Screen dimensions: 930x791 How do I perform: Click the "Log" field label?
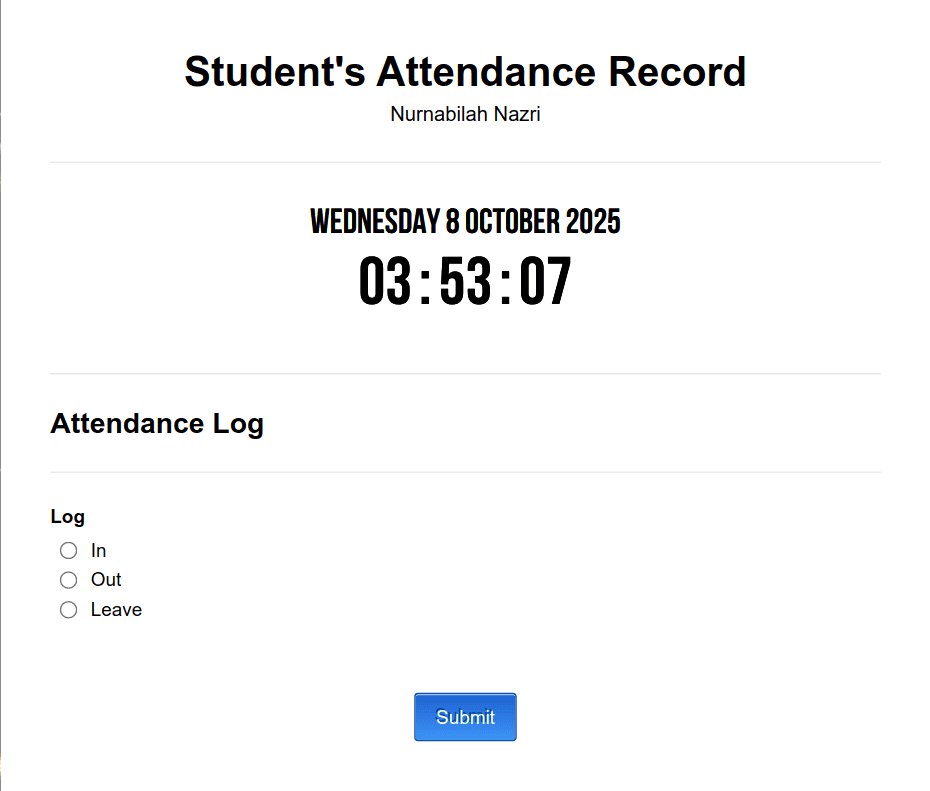click(x=67, y=516)
